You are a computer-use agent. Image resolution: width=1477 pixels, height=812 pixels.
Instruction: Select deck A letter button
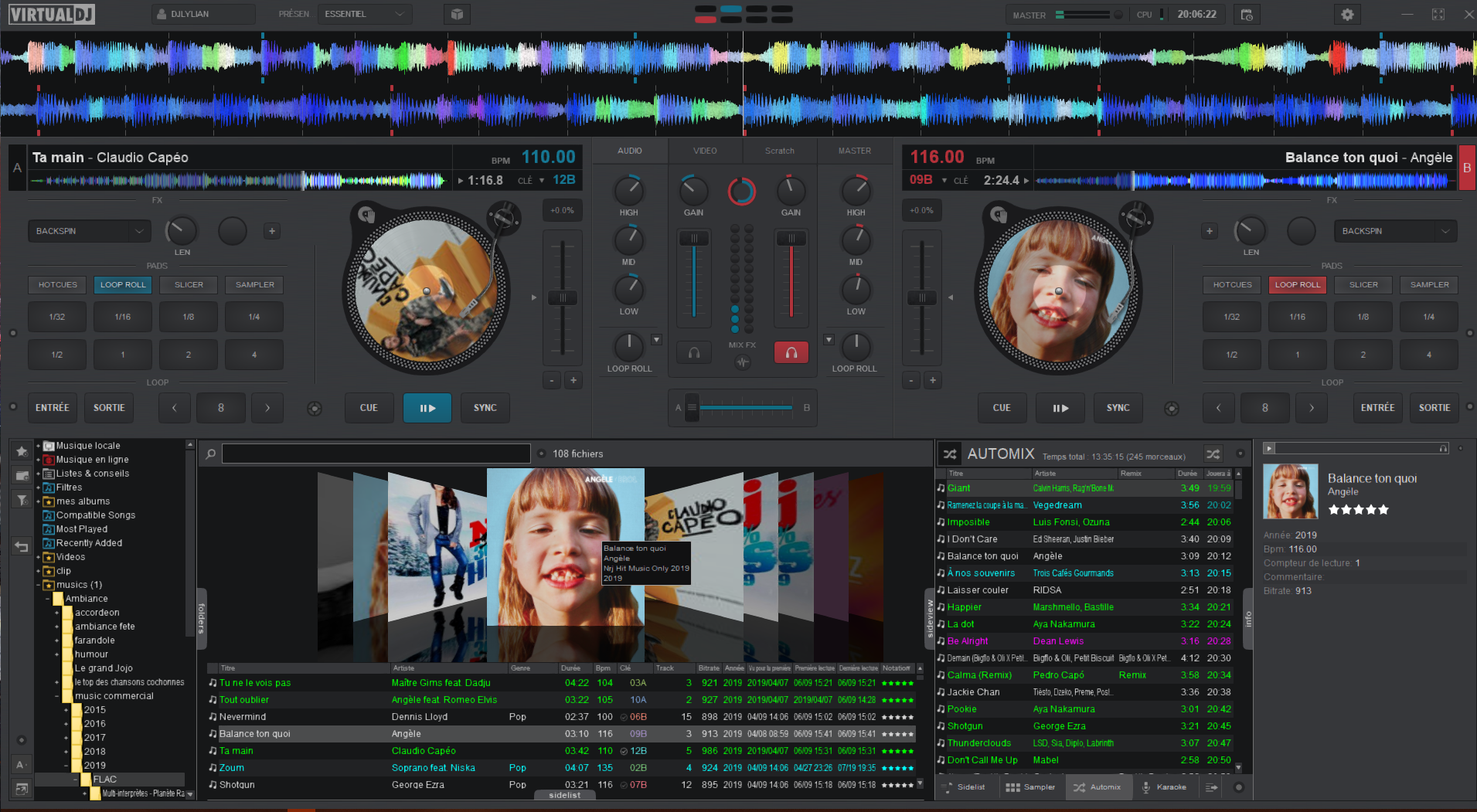[17, 168]
